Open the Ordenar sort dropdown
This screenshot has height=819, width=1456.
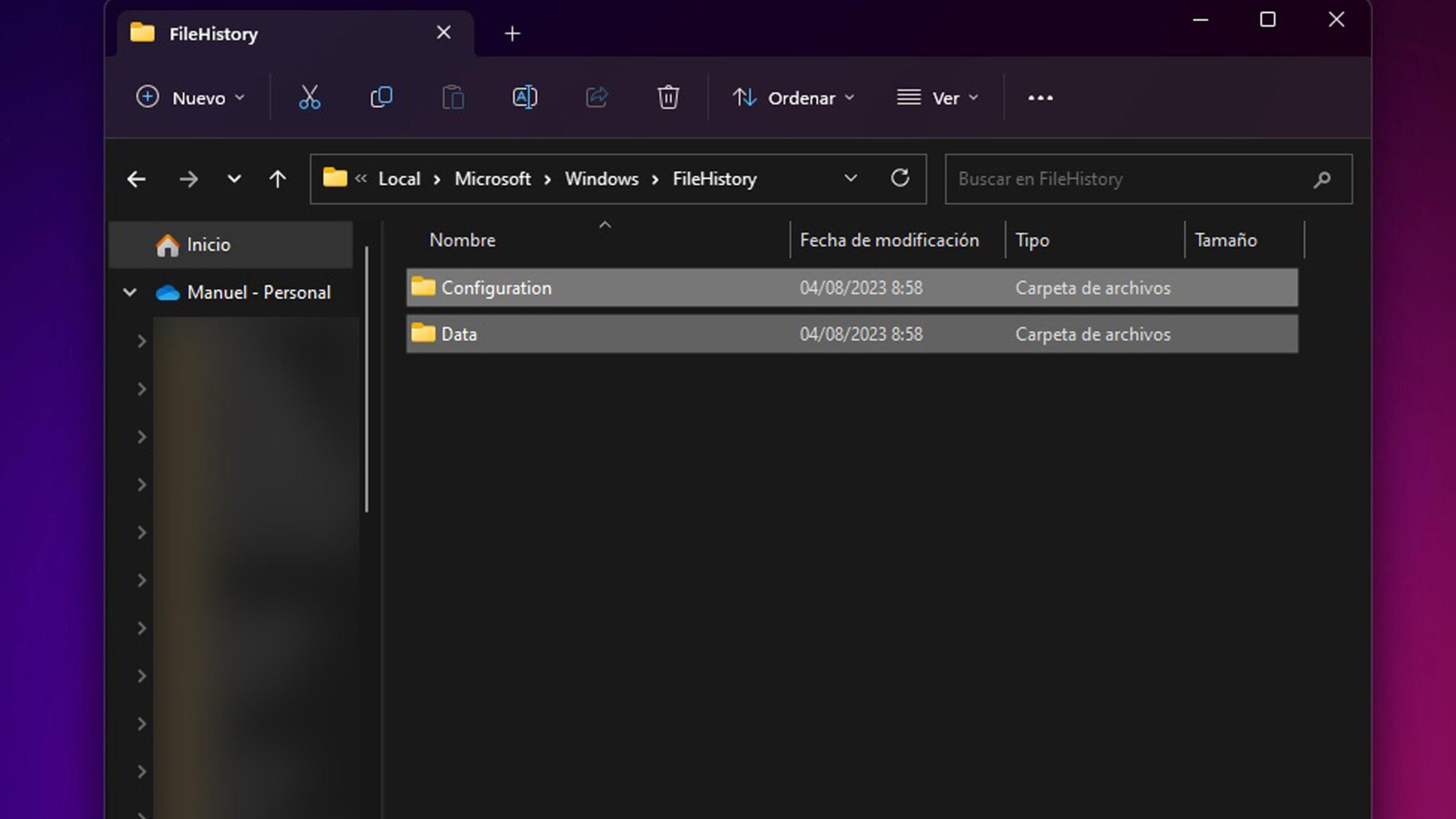793,98
